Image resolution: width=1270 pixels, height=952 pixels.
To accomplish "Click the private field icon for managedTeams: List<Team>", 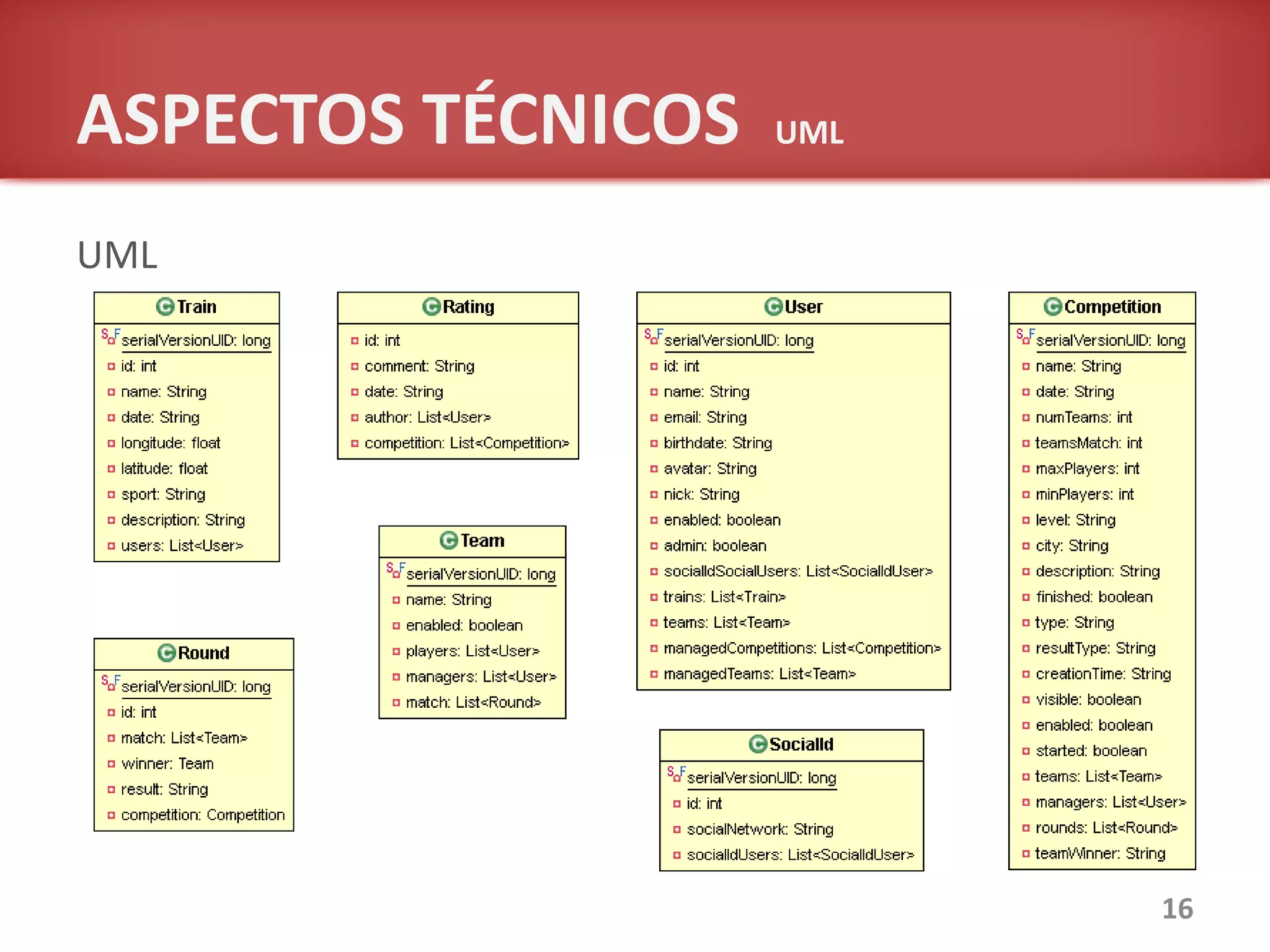I will (x=654, y=674).
